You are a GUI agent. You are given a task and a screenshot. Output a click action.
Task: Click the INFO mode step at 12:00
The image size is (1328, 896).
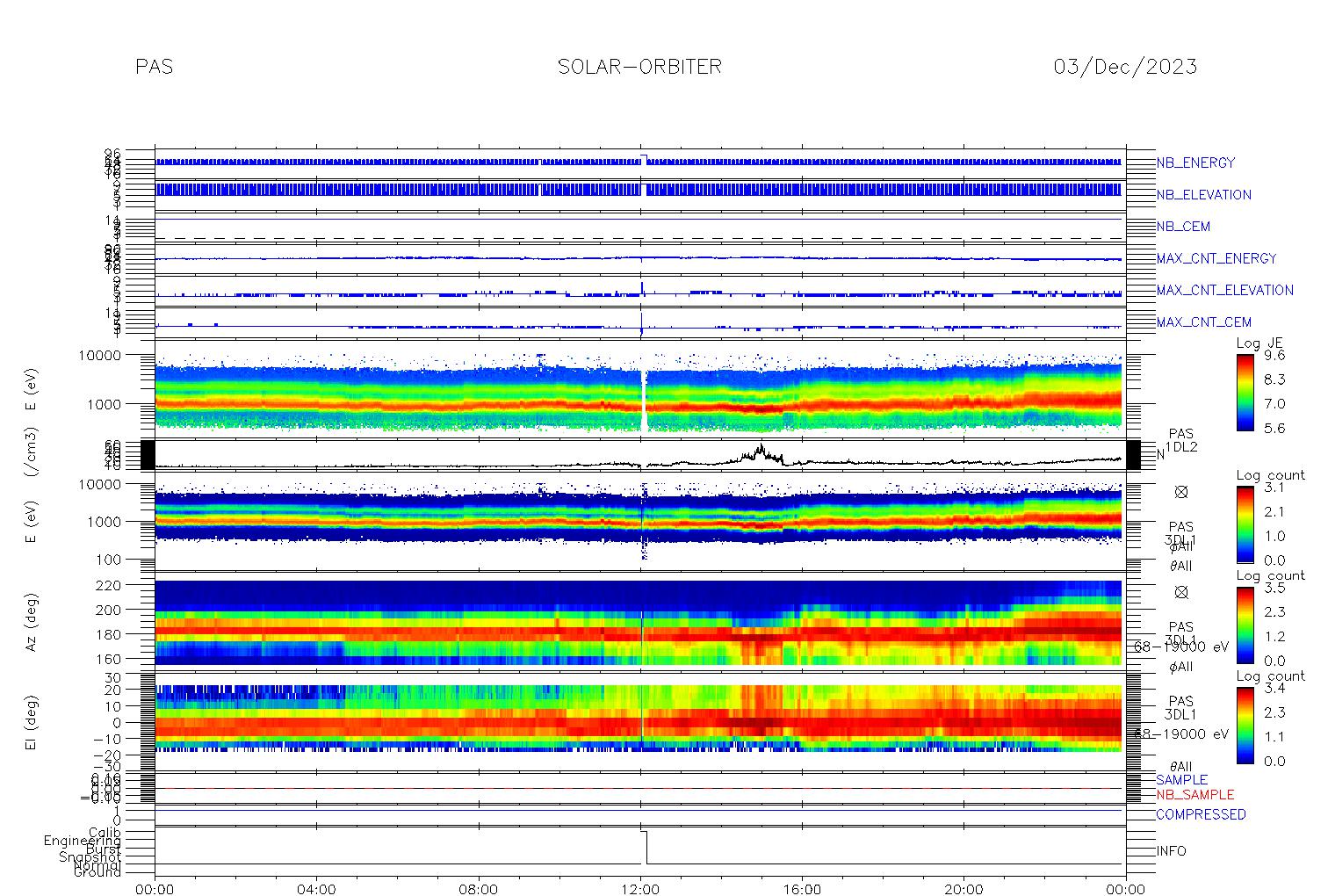pos(644,847)
